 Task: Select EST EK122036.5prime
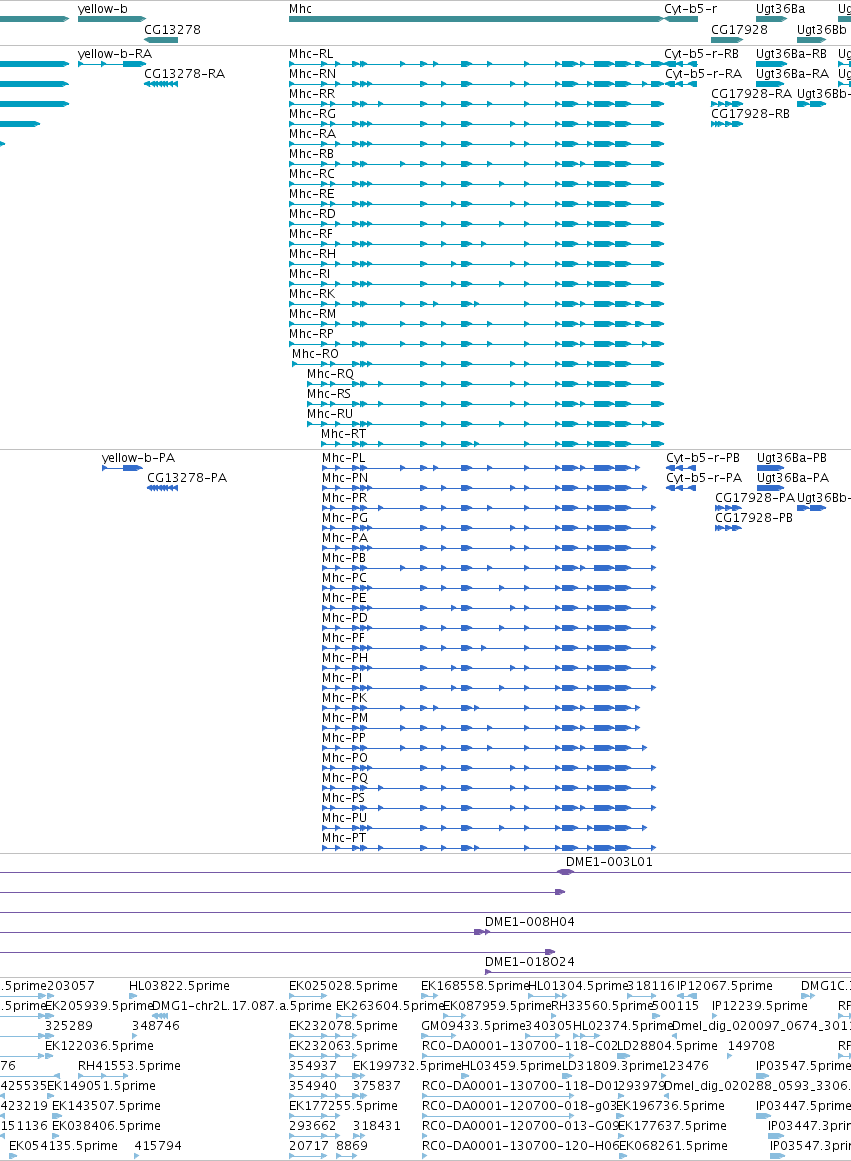pyautogui.click(x=99, y=1046)
